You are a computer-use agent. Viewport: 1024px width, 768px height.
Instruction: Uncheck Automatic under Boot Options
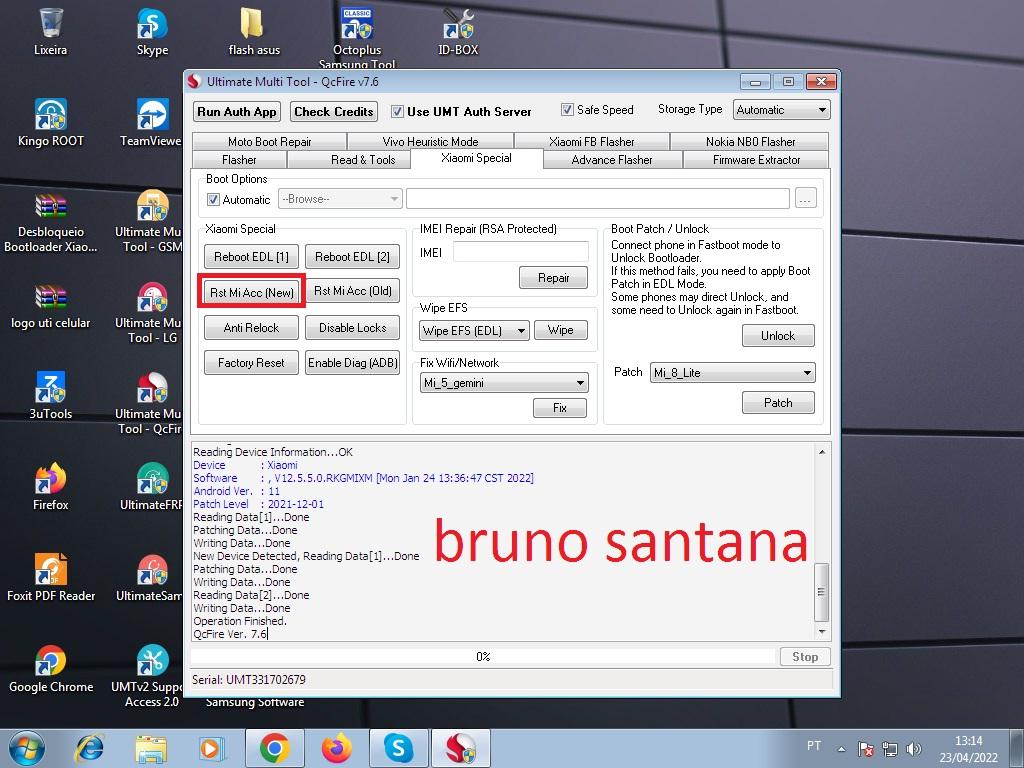(213, 199)
